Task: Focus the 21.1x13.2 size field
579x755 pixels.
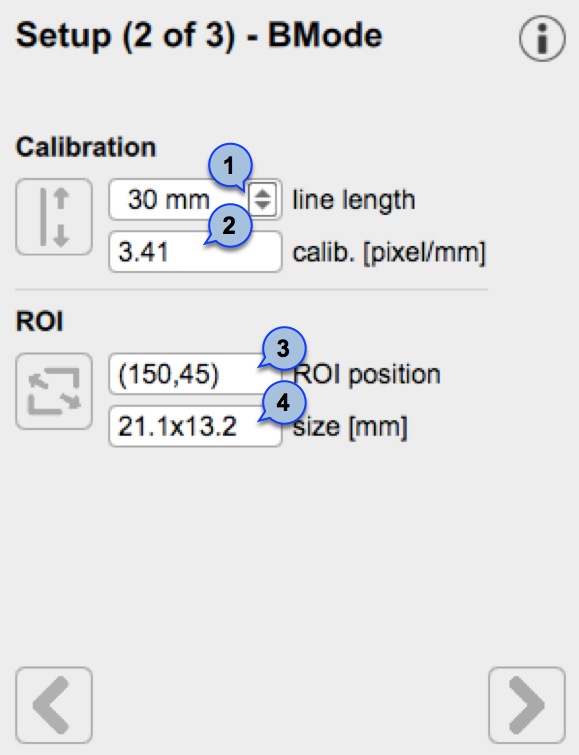Action: 196,426
